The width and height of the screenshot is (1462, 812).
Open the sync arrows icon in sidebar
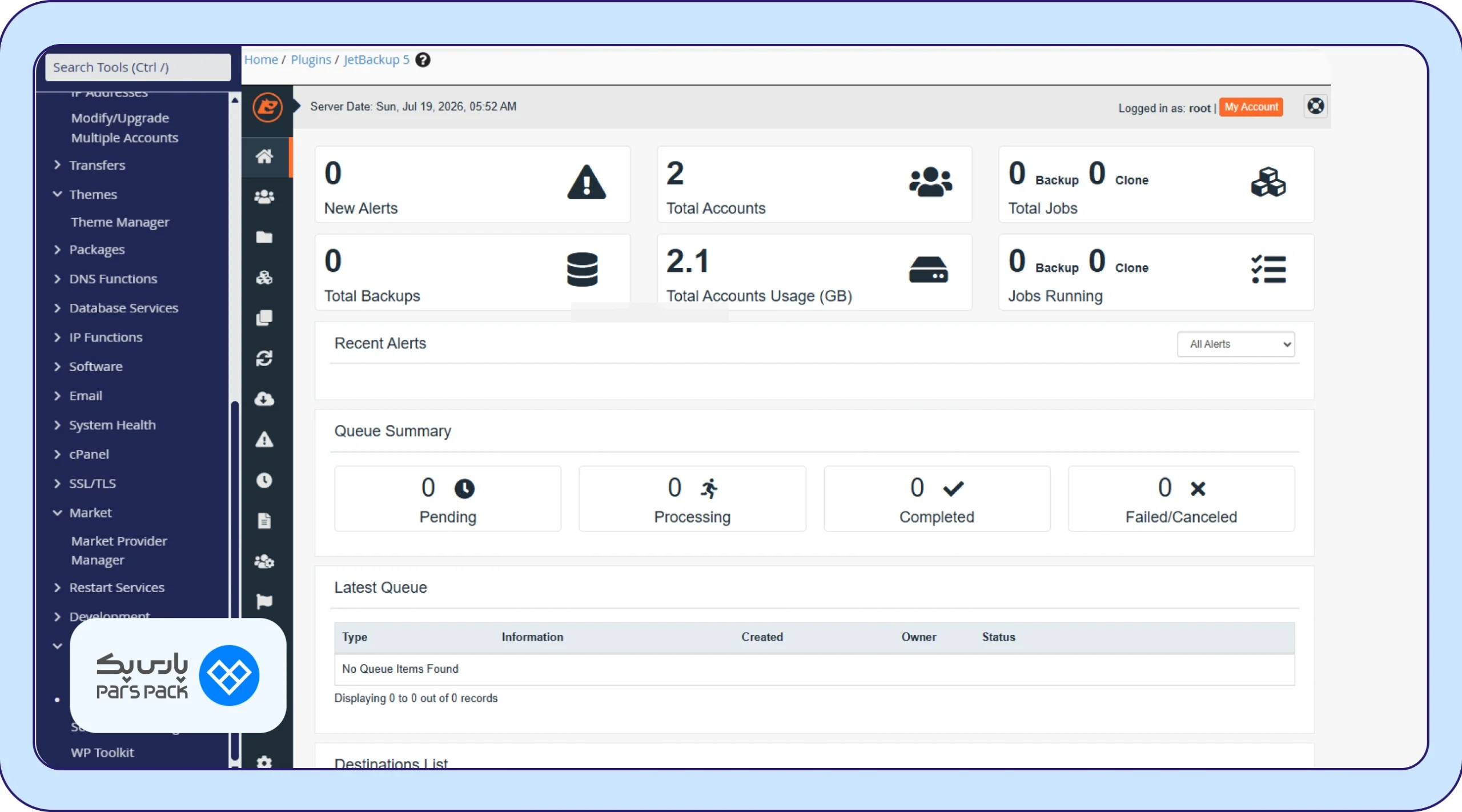264,359
